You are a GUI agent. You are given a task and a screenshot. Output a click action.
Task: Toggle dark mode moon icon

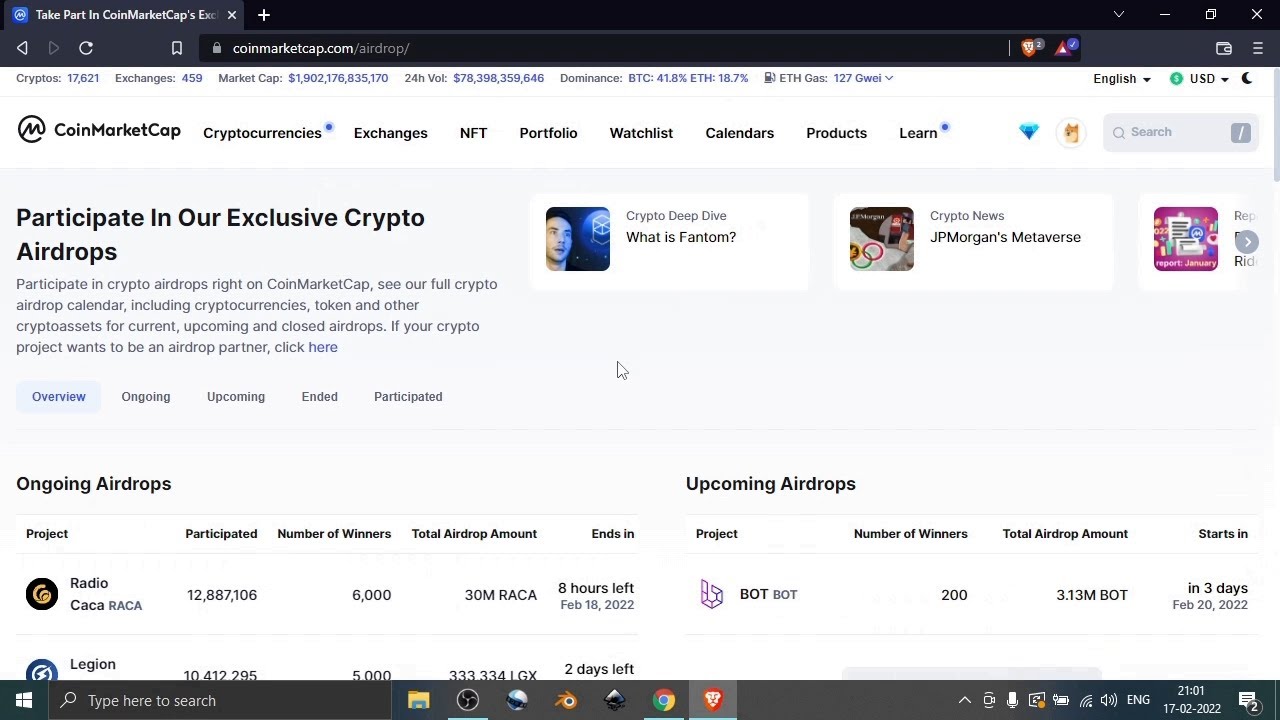(x=1247, y=78)
